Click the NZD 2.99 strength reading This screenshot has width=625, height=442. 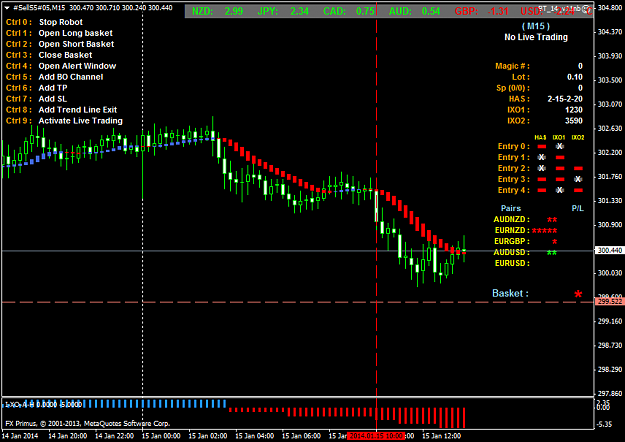tap(217, 11)
